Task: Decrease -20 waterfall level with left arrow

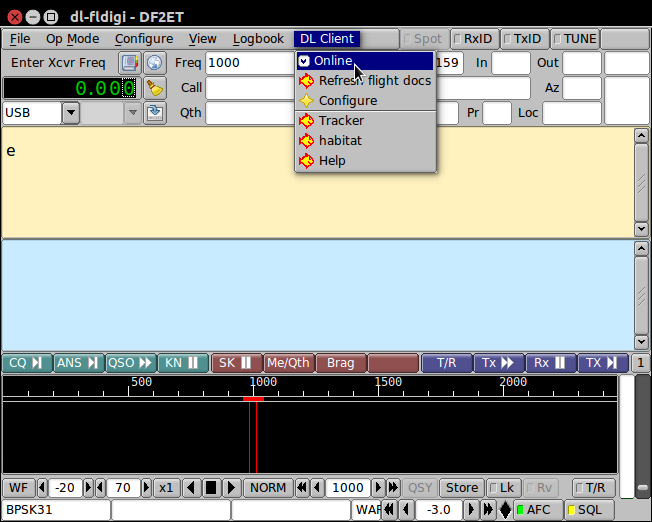Action: [x=42, y=487]
